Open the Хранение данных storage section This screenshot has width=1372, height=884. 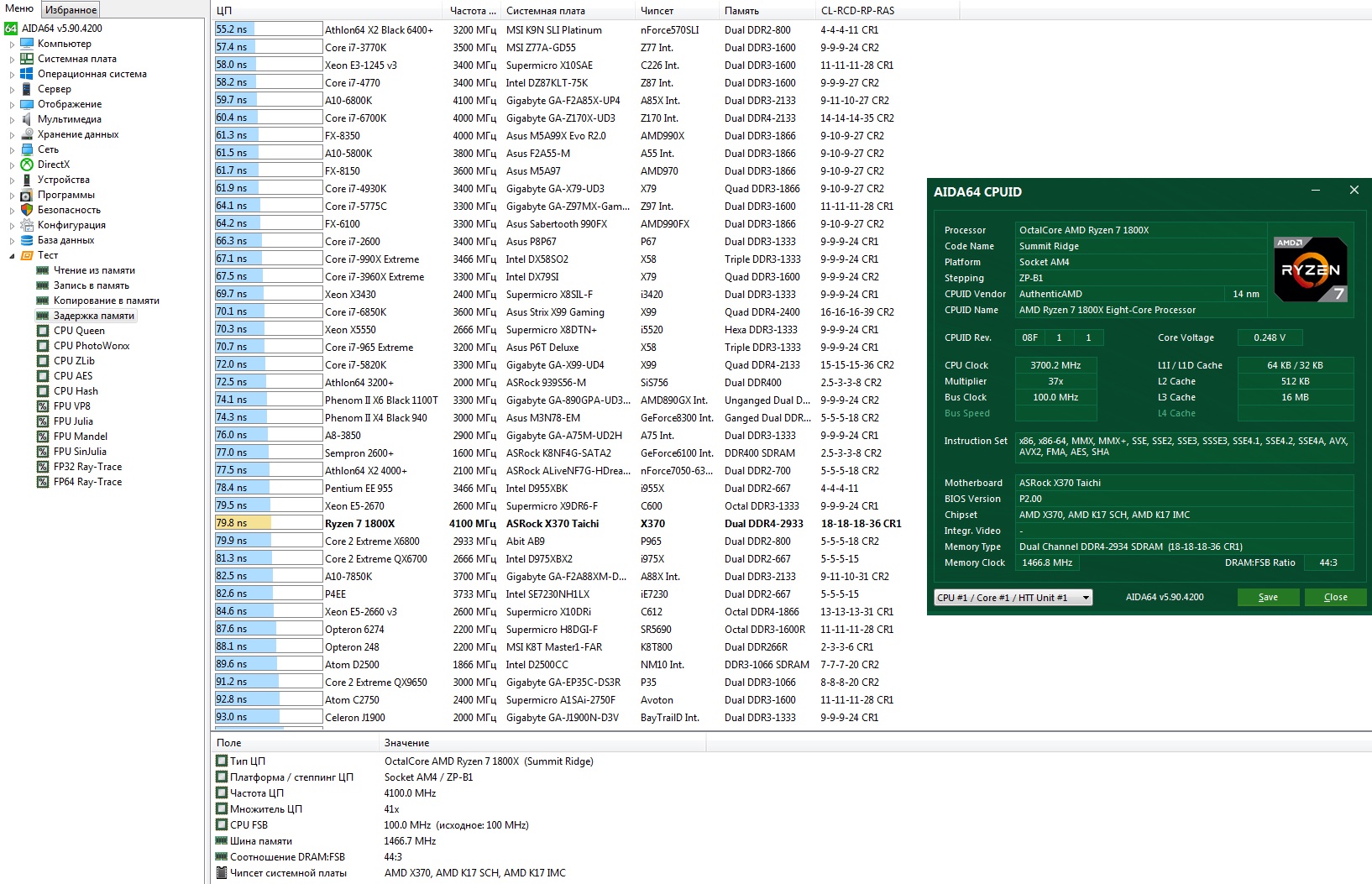[x=78, y=134]
